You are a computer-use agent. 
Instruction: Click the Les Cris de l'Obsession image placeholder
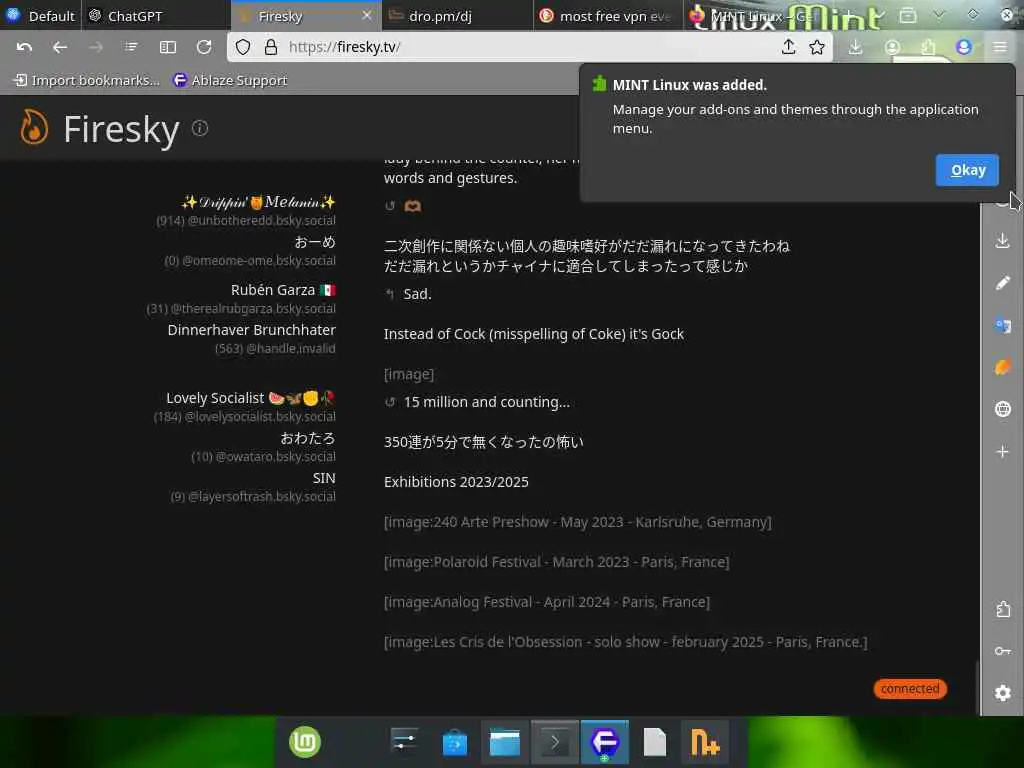tap(626, 642)
